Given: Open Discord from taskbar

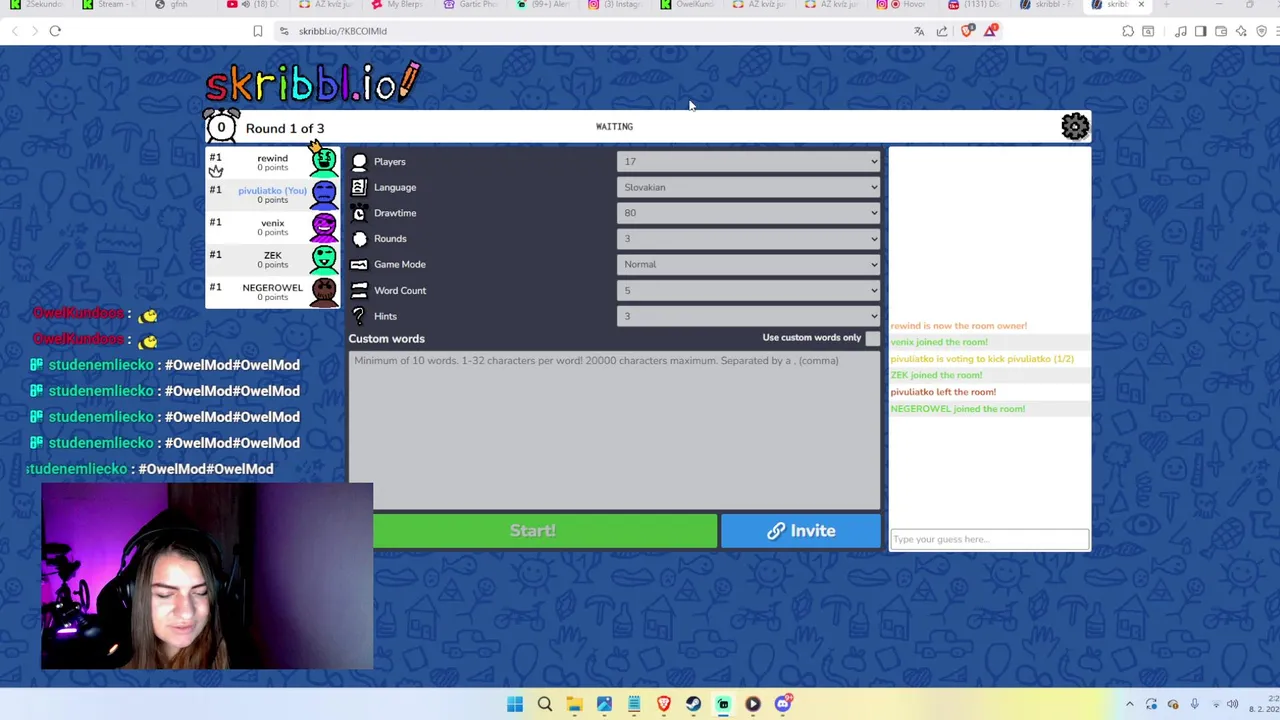Looking at the screenshot, I should pyautogui.click(x=783, y=704).
